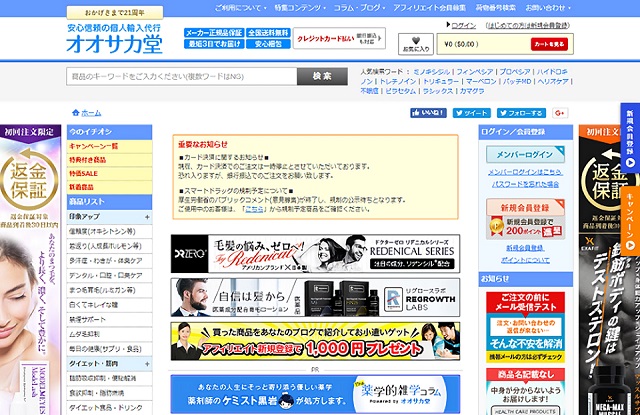The height and width of the screenshot is (415, 640).
Task: Click the ログイン link in the header
Action: [464, 25]
